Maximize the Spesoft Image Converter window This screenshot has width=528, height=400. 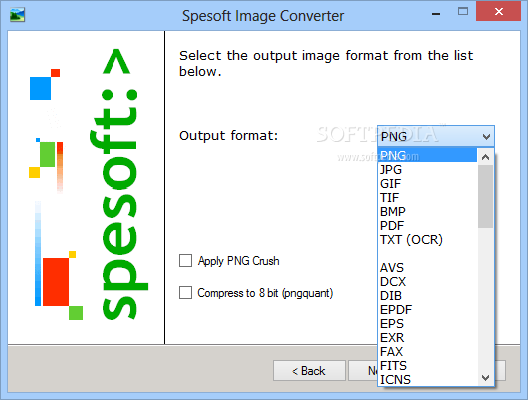pos(463,12)
